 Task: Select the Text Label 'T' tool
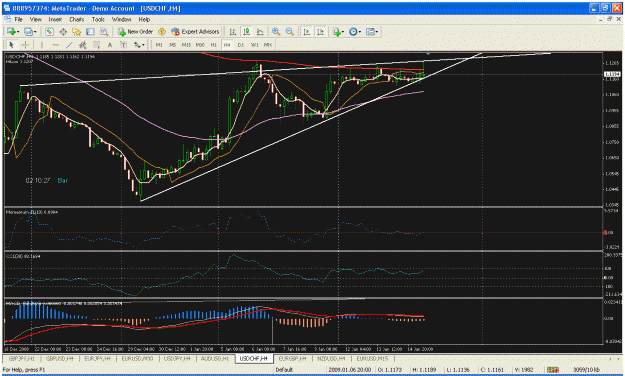tap(124, 45)
